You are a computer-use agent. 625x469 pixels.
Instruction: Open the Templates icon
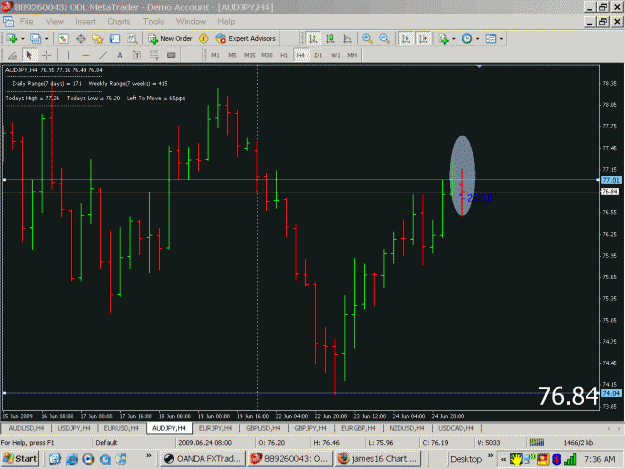(491, 39)
